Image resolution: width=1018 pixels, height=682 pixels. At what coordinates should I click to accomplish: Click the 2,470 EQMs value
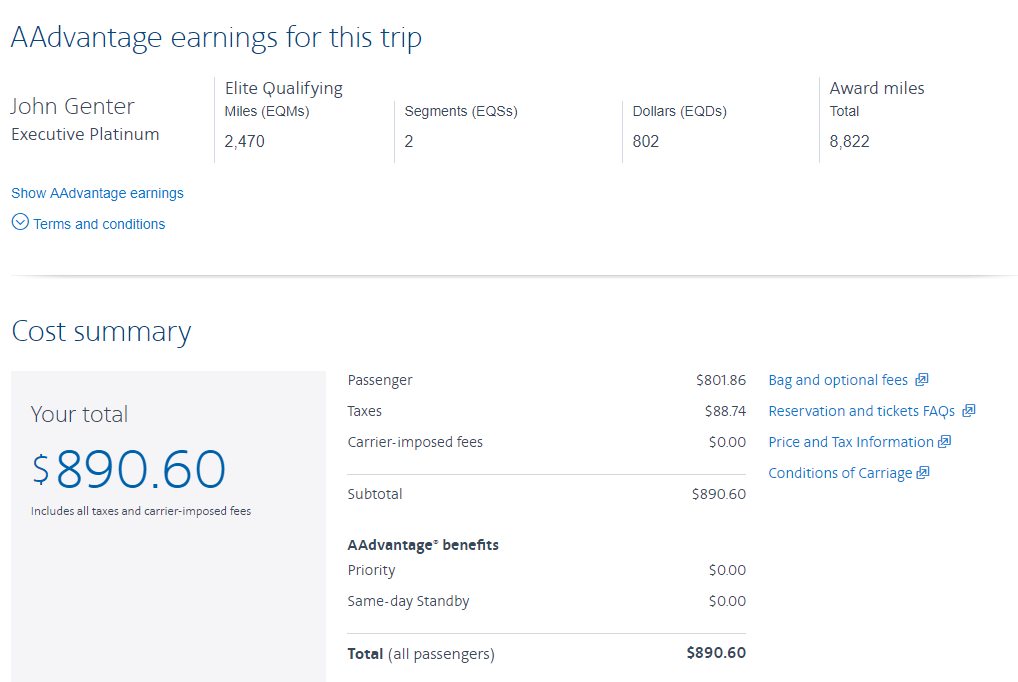(245, 141)
